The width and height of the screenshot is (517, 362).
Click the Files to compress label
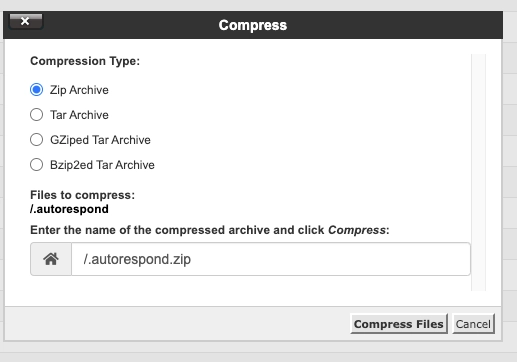(83, 195)
